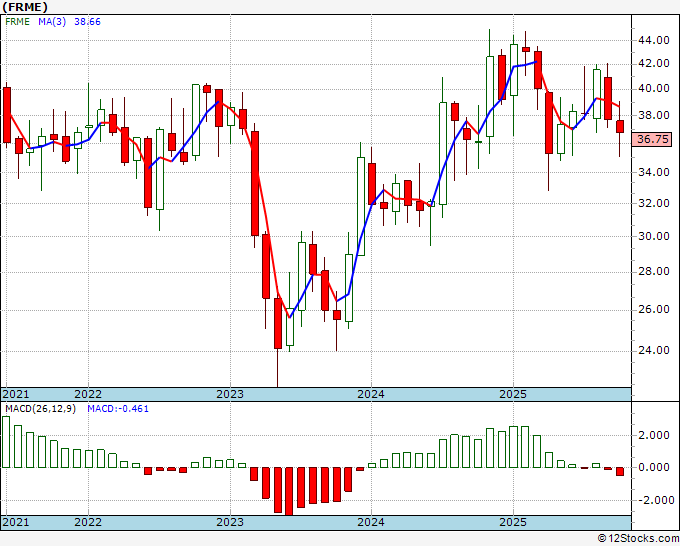Click the final red candlestick next to 36.75
680x546 pixels.
click(x=620, y=127)
